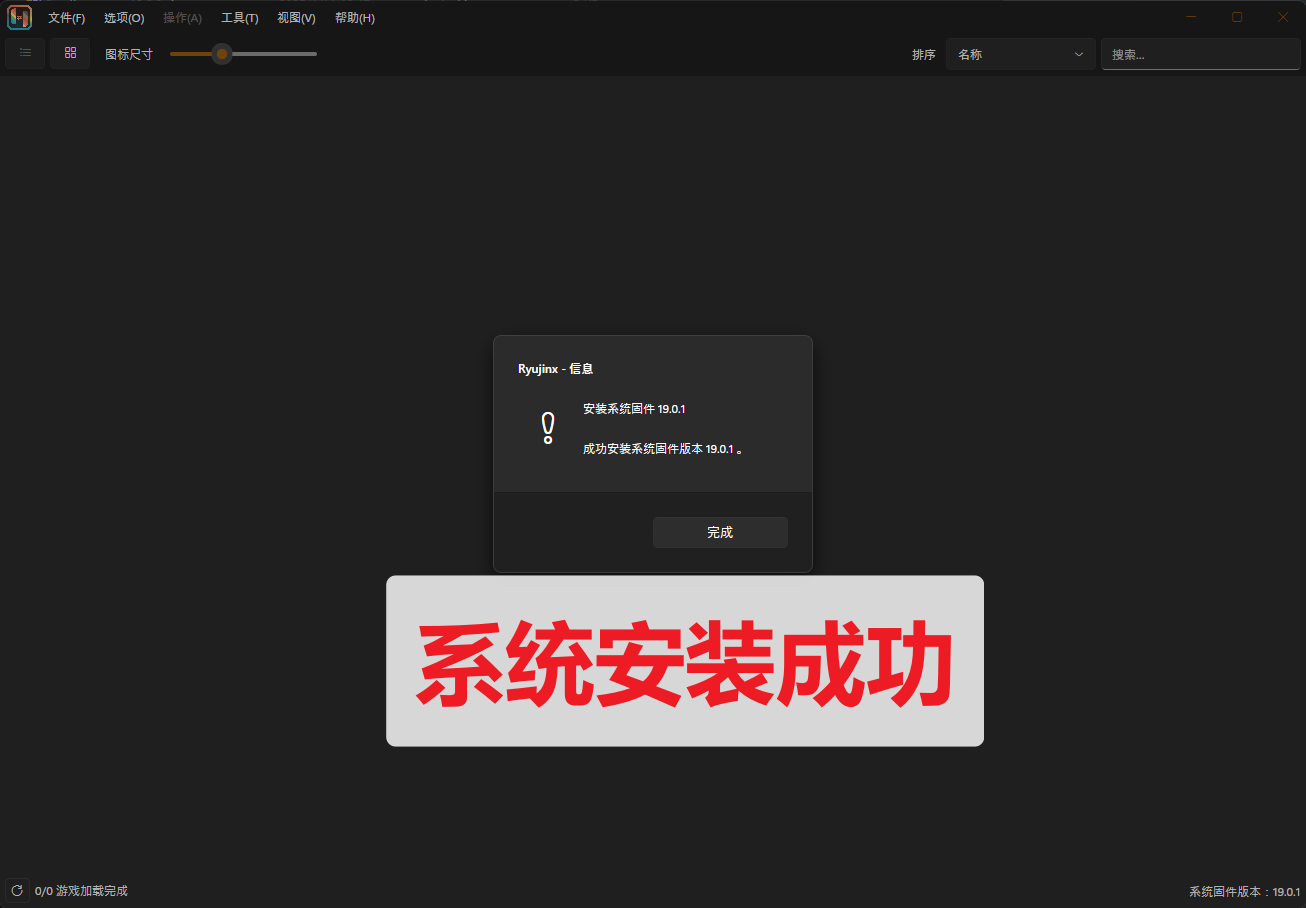Click the 0/0 游戏加载完成 status text

pyautogui.click(x=81, y=890)
